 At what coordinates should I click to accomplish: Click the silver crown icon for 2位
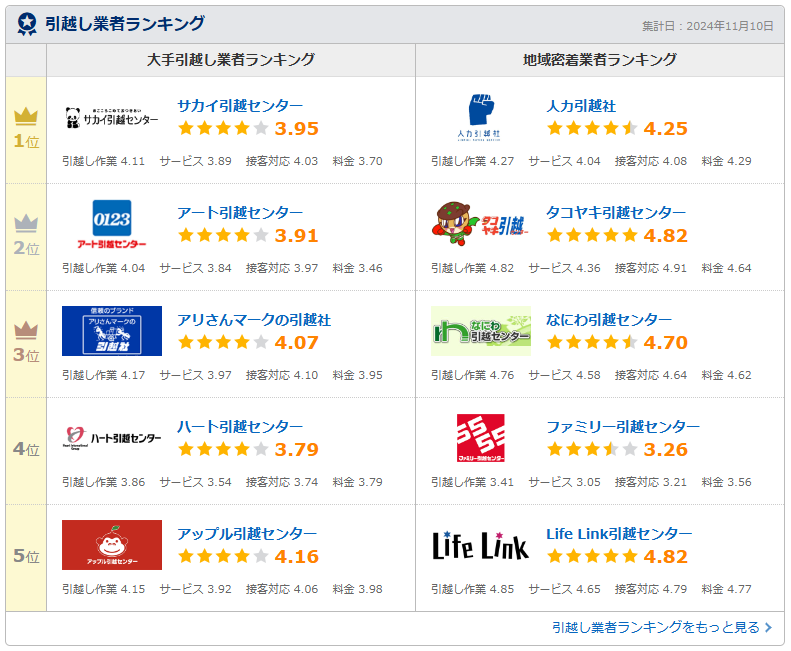[x=26, y=224]
